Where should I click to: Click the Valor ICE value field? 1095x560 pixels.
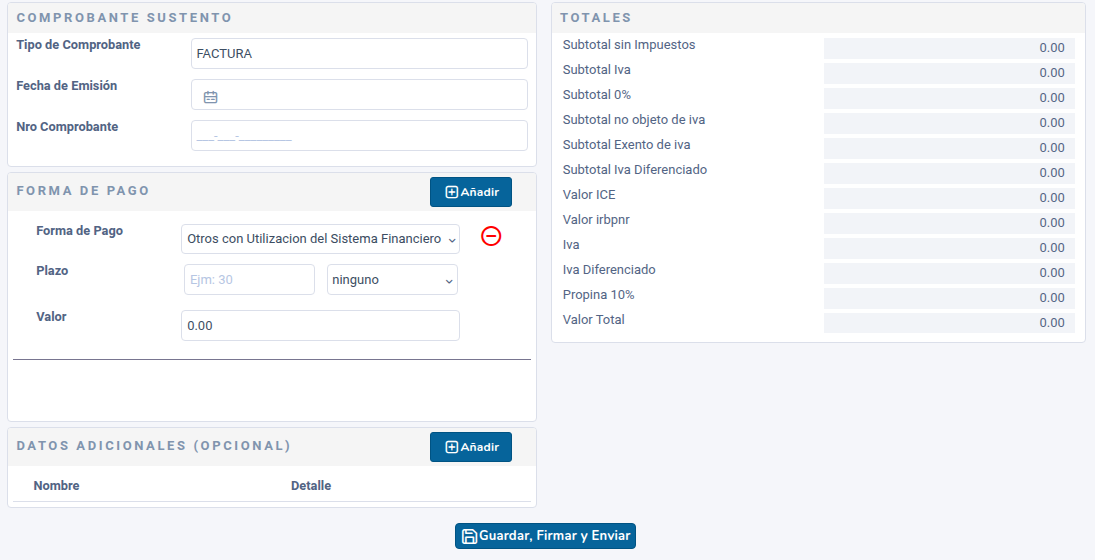coord(949,198)
